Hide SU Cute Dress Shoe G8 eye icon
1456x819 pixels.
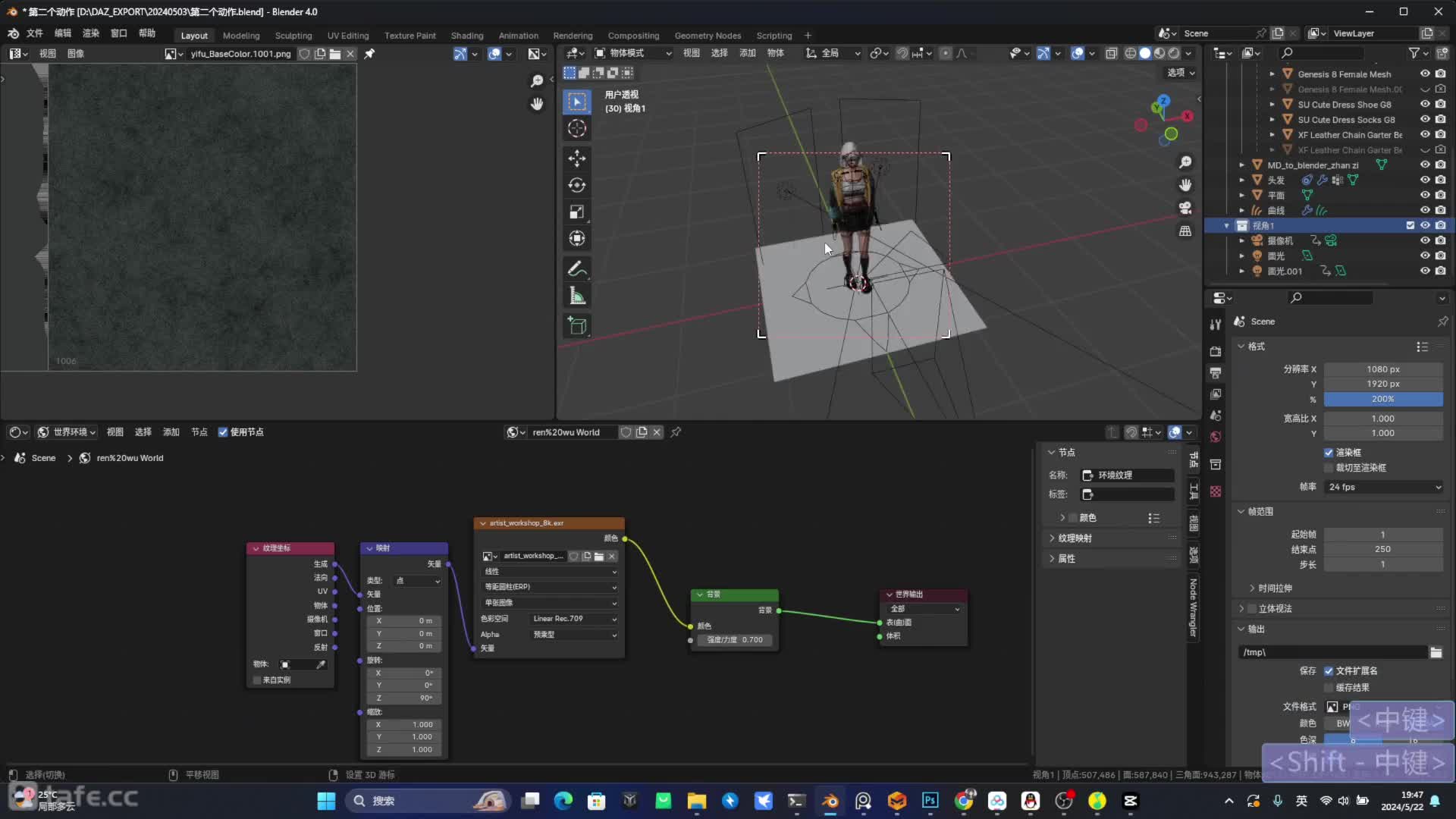click(1425, 104)
